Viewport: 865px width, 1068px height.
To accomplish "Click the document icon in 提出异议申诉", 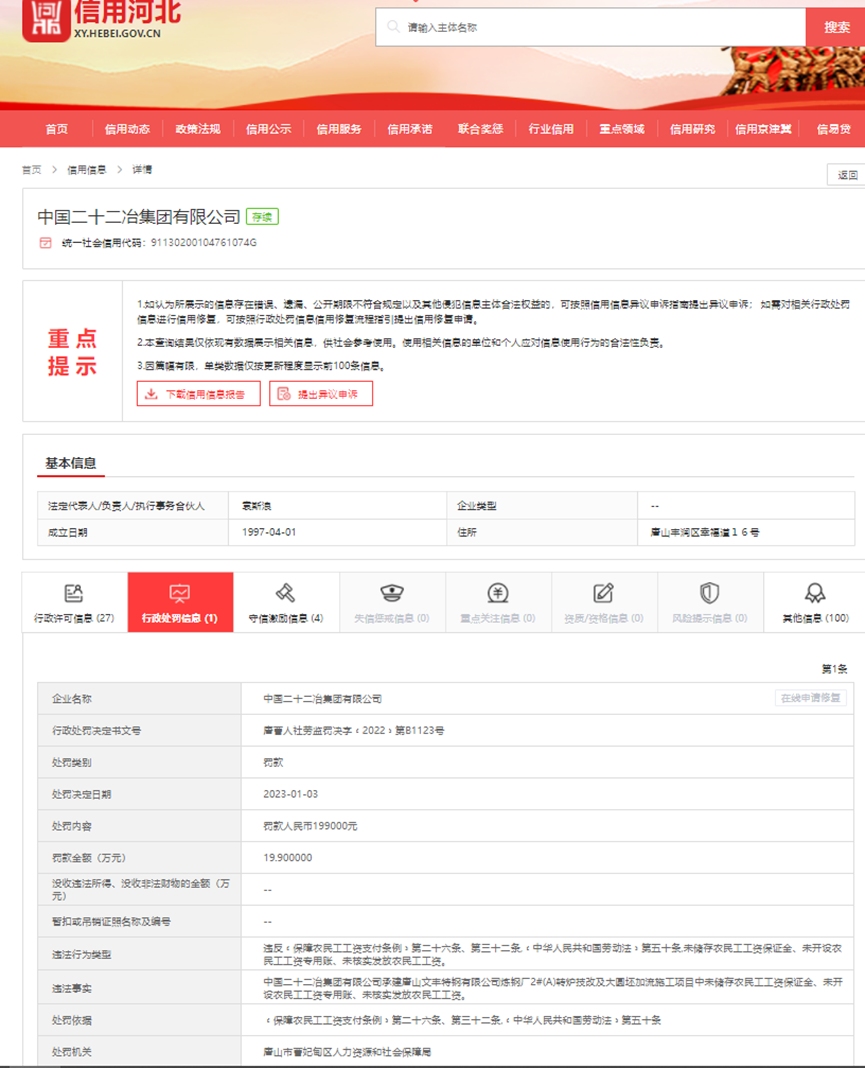I will 284,394.
